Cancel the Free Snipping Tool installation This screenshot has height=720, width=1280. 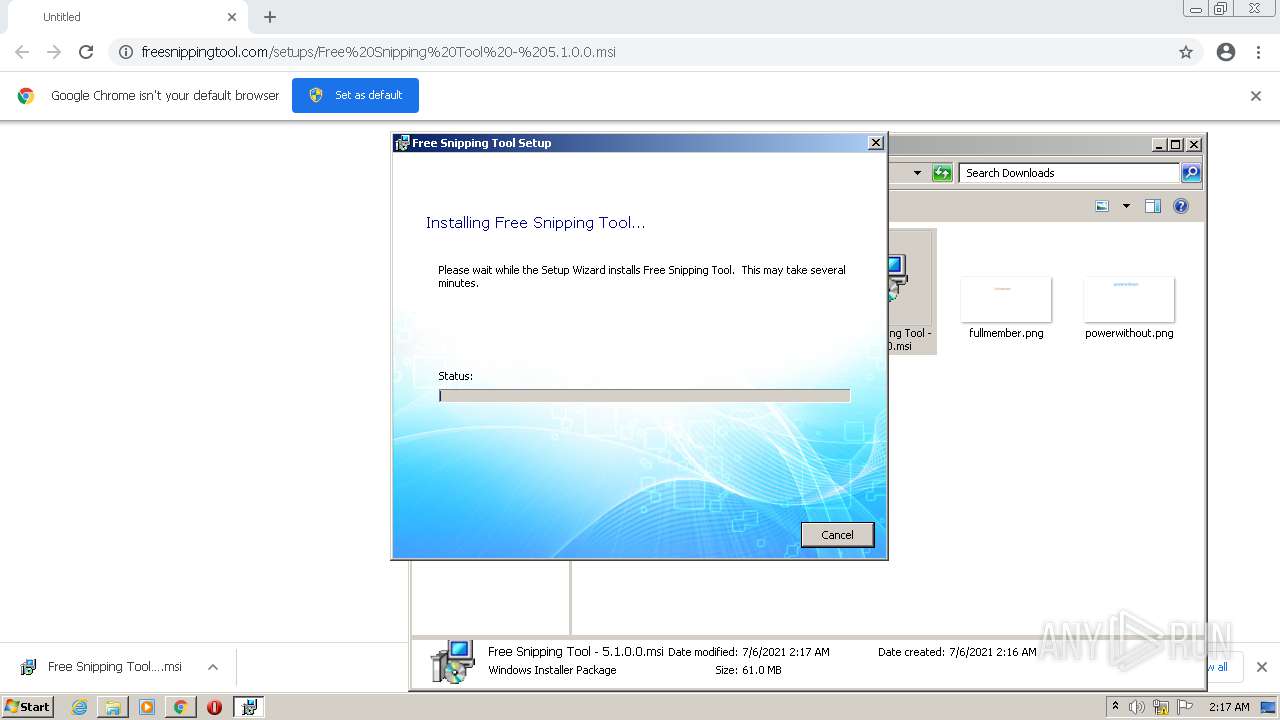pos(837,535)
